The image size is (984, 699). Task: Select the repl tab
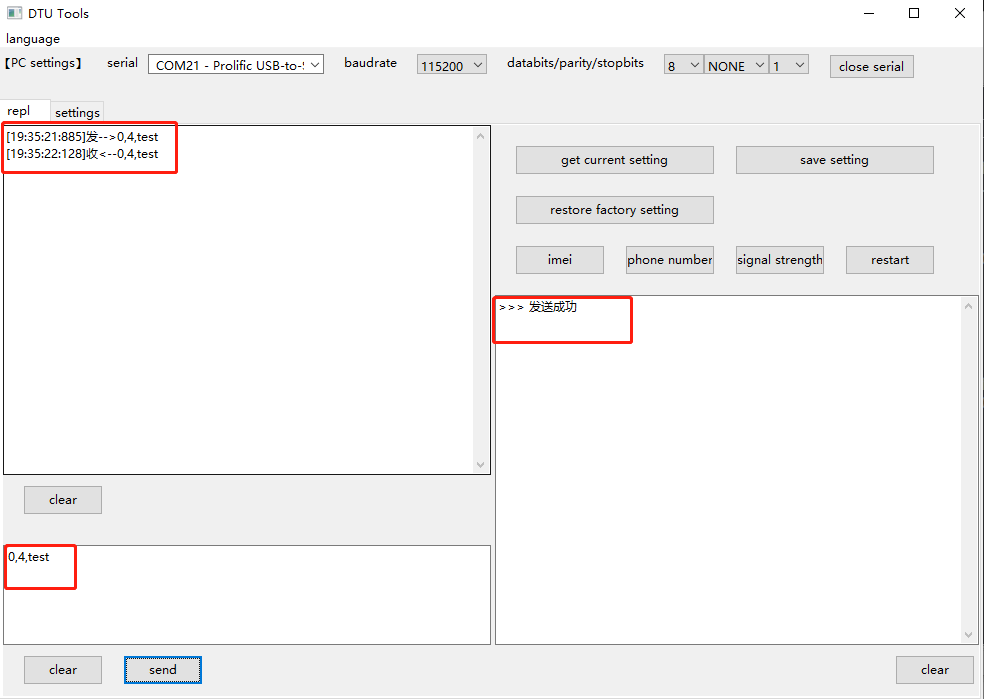point(19,111)
